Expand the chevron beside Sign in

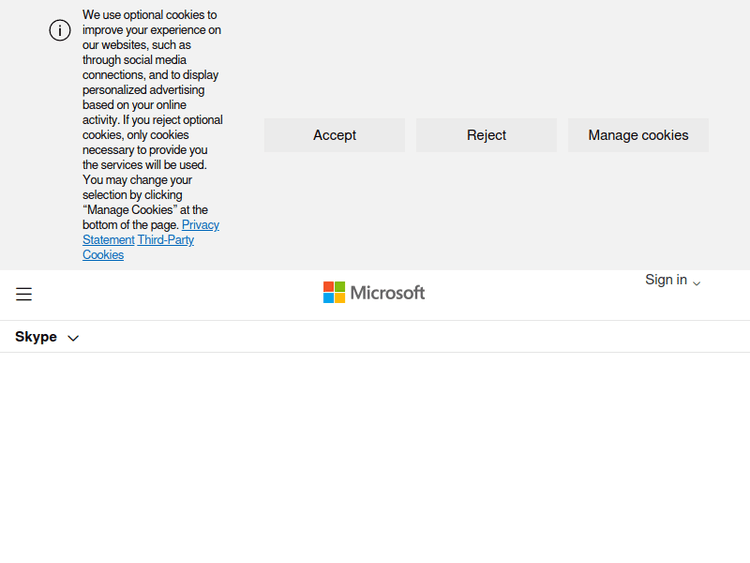coord(697,283)
